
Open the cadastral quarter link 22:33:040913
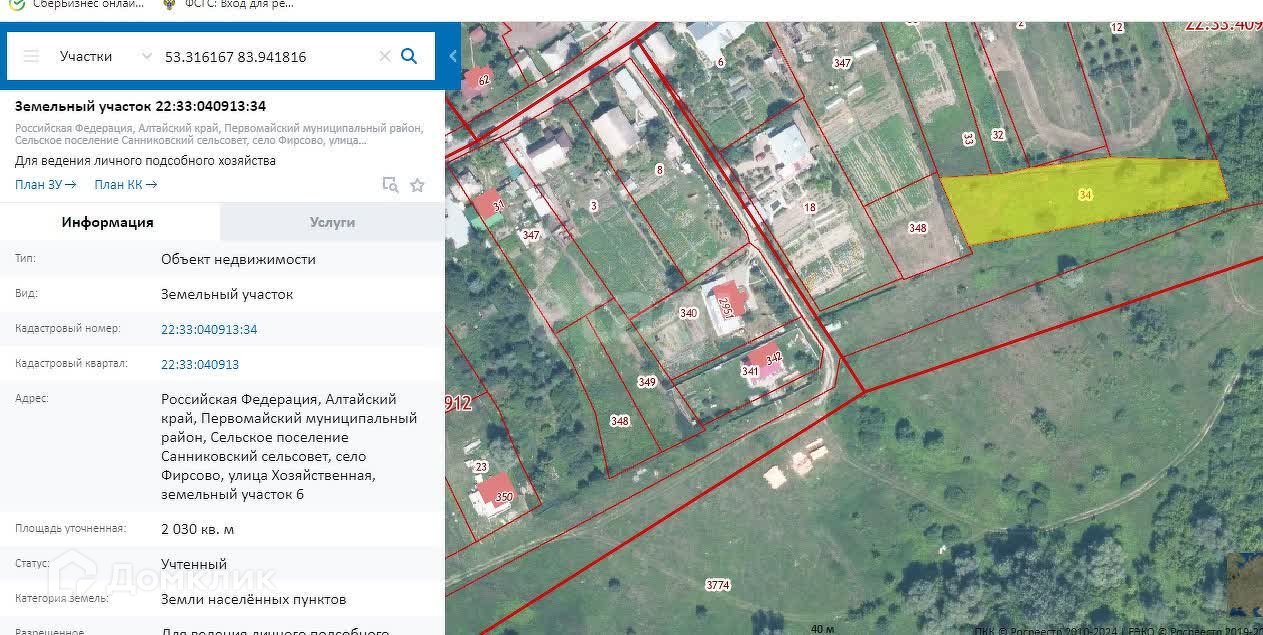[x=200, y=364]
